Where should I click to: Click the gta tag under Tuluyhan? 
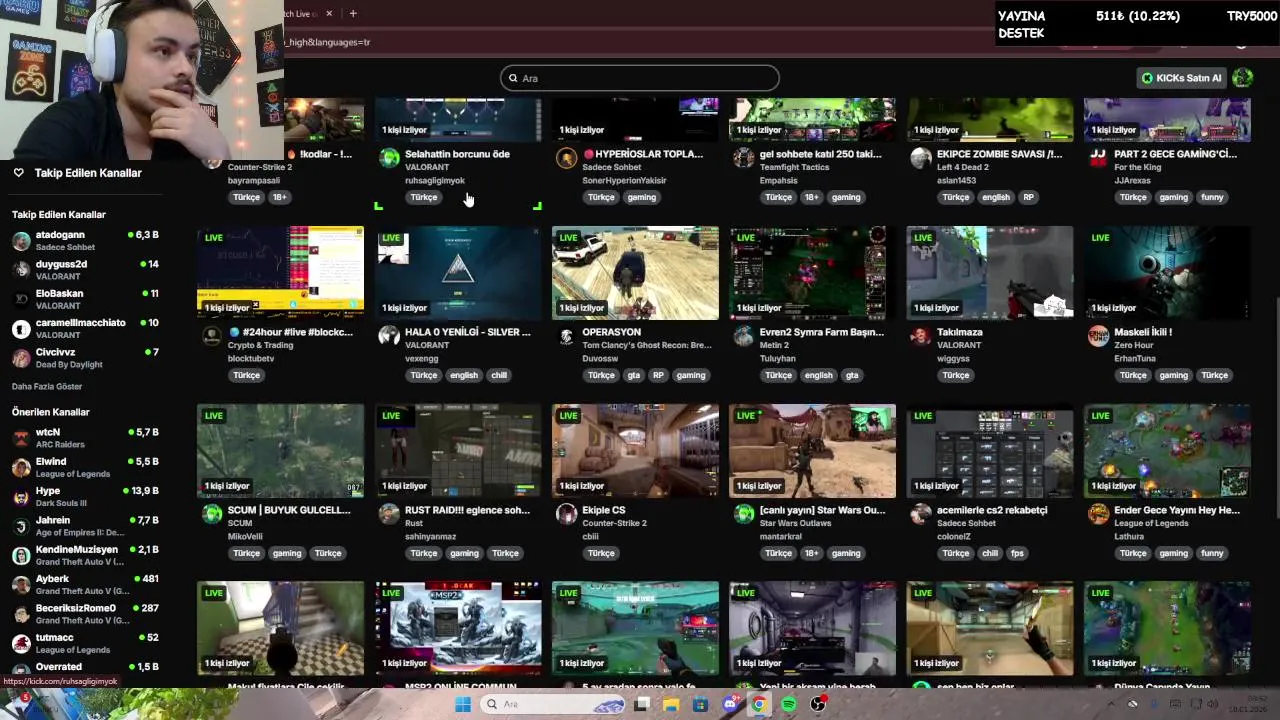[852, 375]
